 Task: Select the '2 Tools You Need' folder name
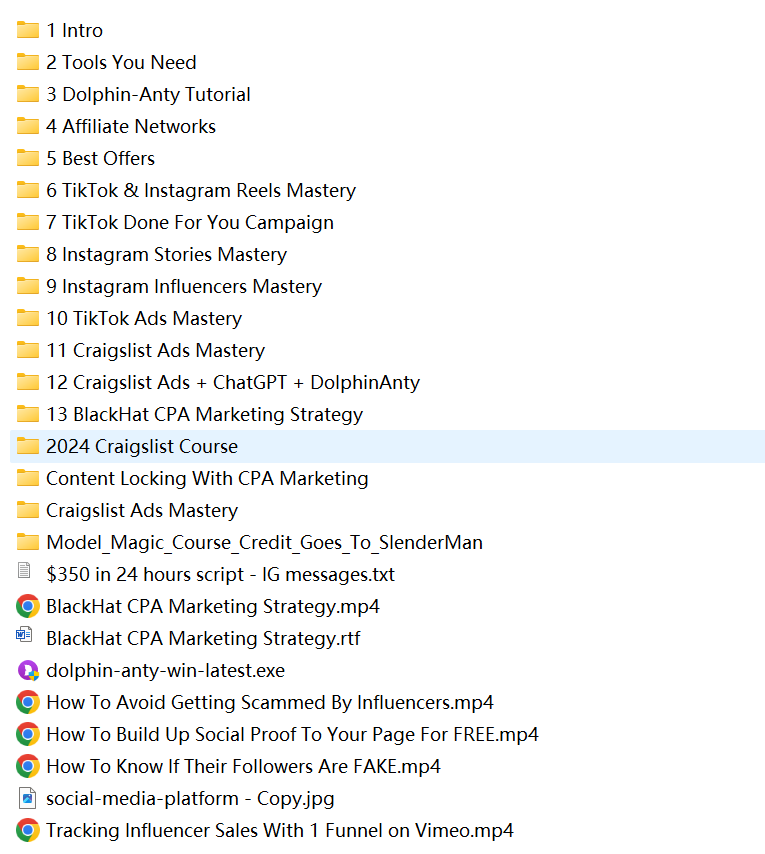pyautogui.click(x=121, y=63)
